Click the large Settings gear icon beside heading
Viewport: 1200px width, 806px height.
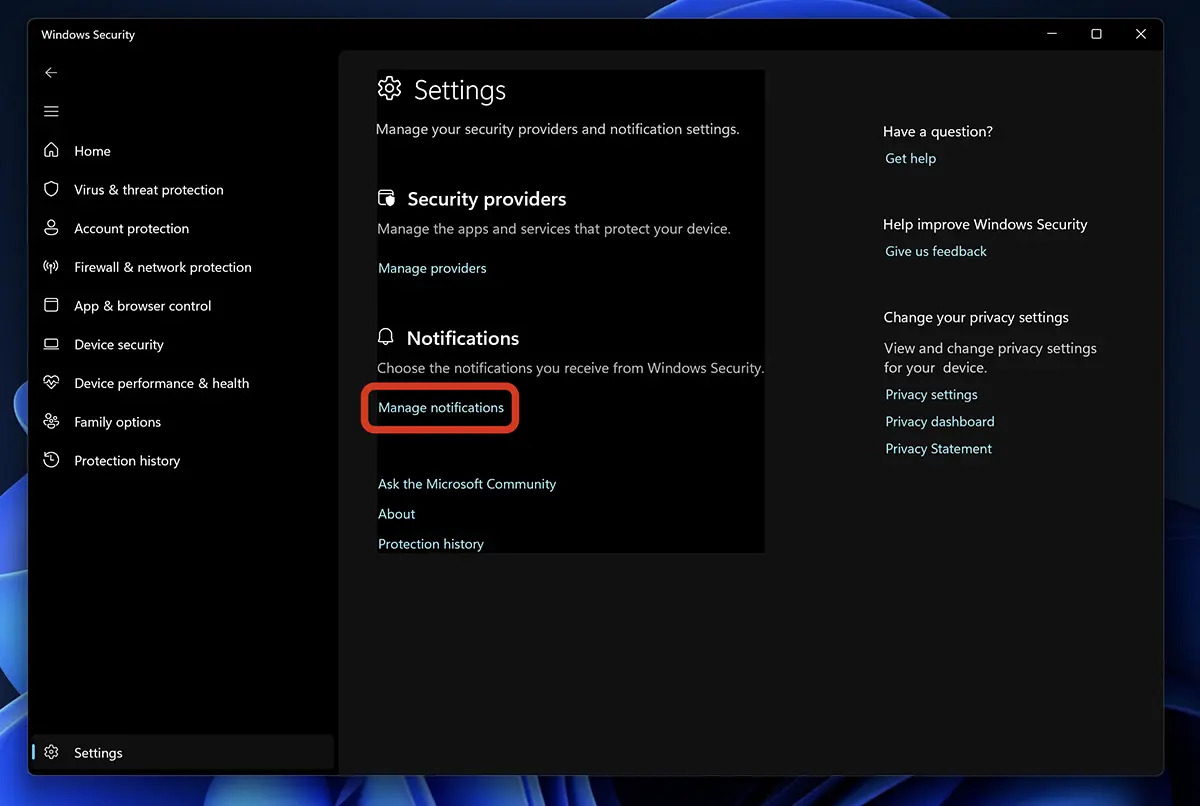pos(389,88)
